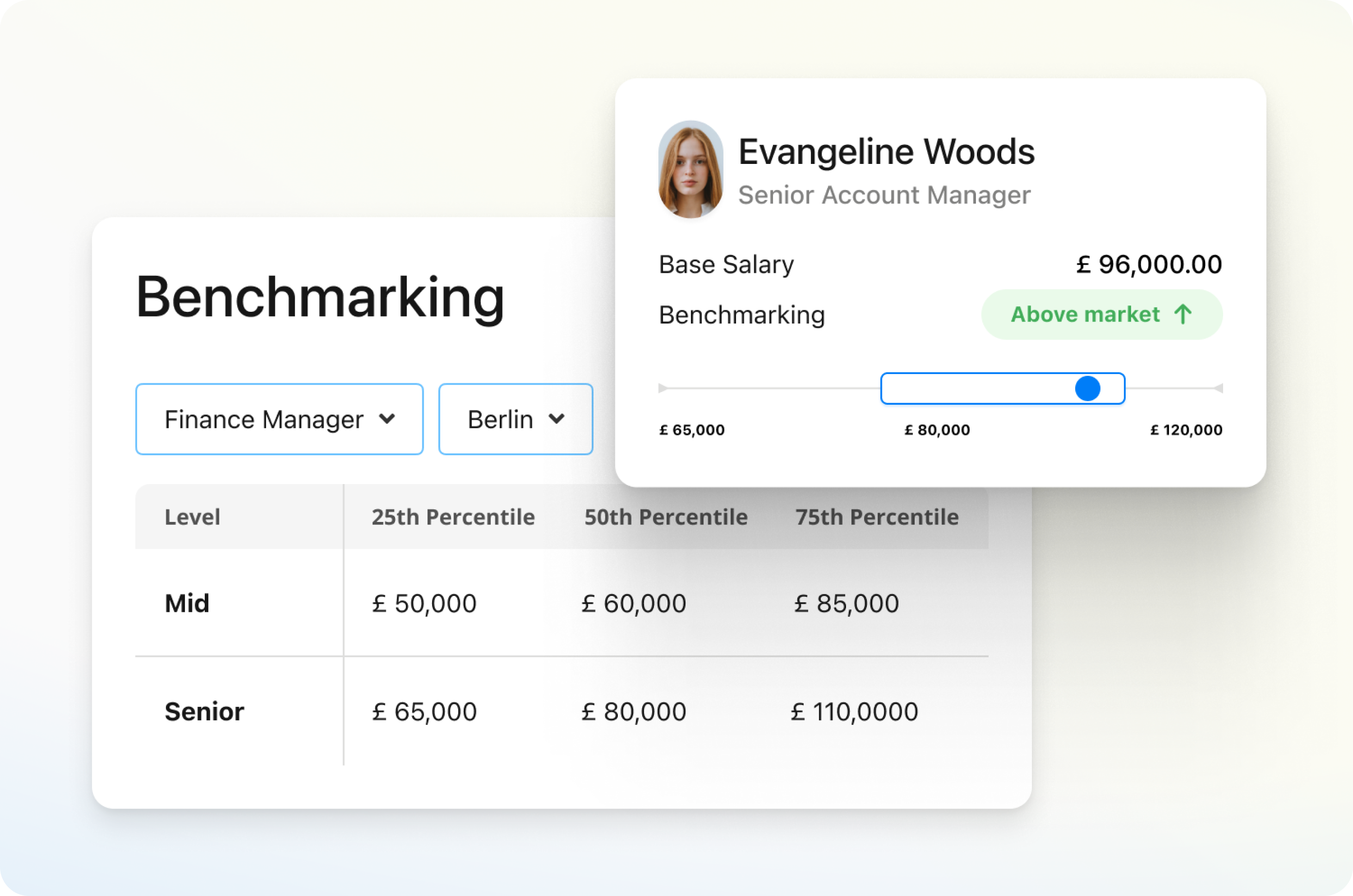Click the Mid 50th percentile £ 60,000 cell
The image size is (1353, 896).
point(633,604)
